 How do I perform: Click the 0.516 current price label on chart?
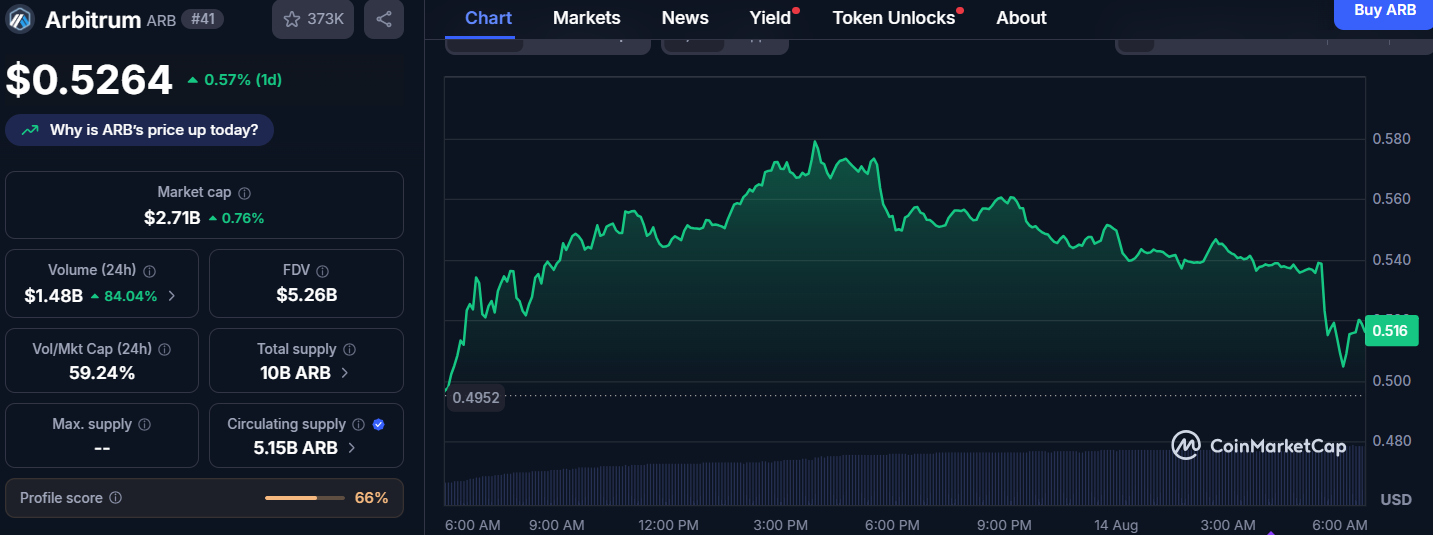[1390, 331]
